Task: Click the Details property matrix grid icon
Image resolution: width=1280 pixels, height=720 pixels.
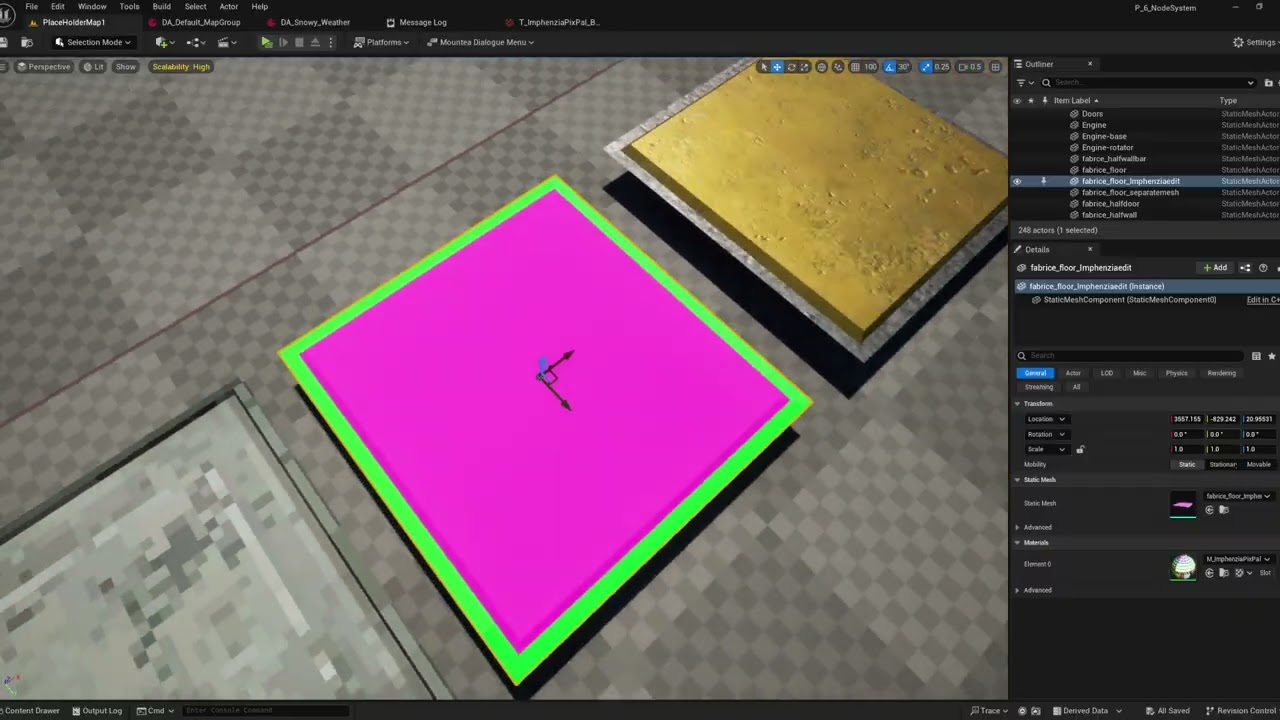Action: (1256, 356)
